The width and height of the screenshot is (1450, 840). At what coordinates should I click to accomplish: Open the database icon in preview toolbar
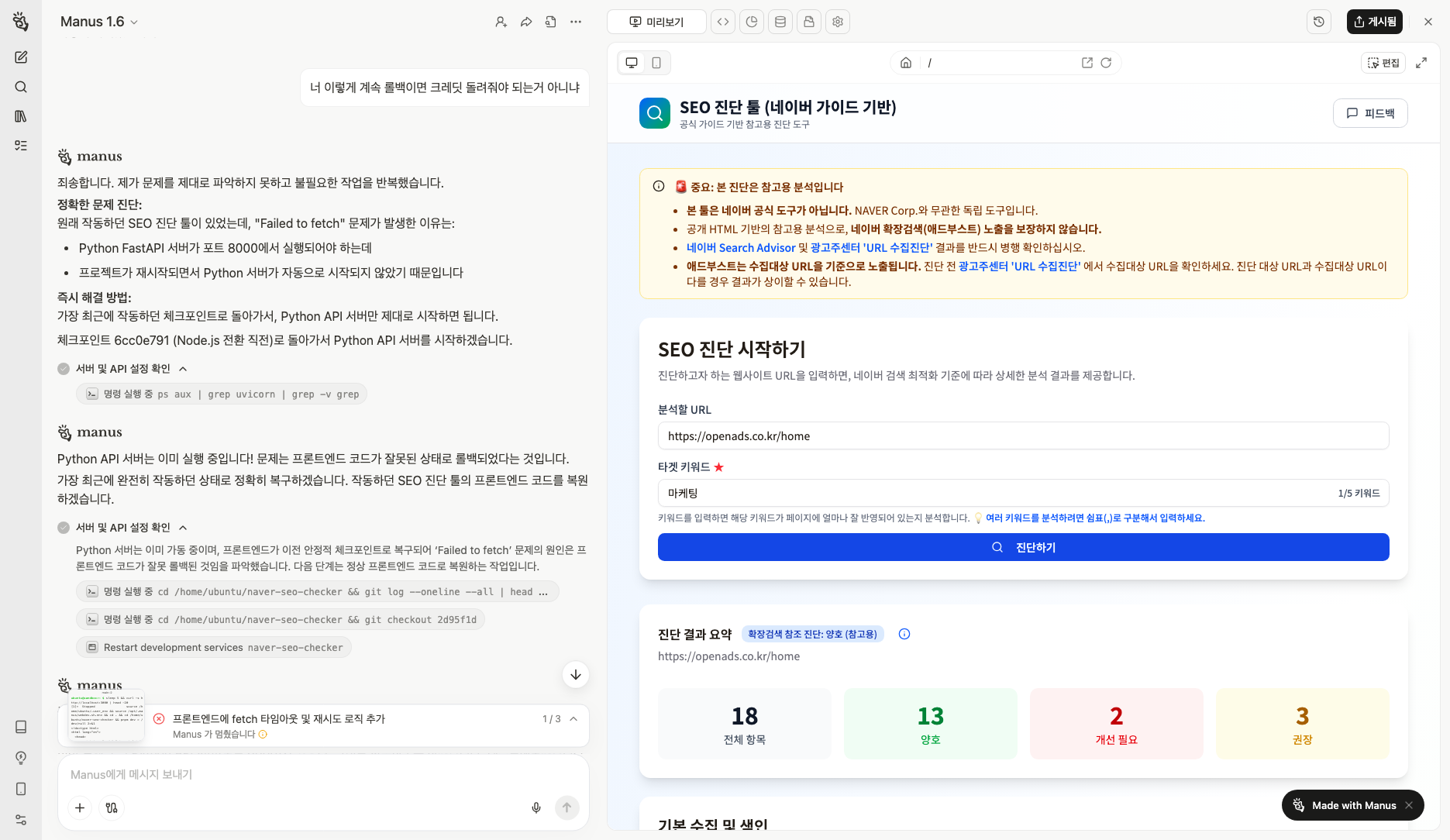click(780, 22)
